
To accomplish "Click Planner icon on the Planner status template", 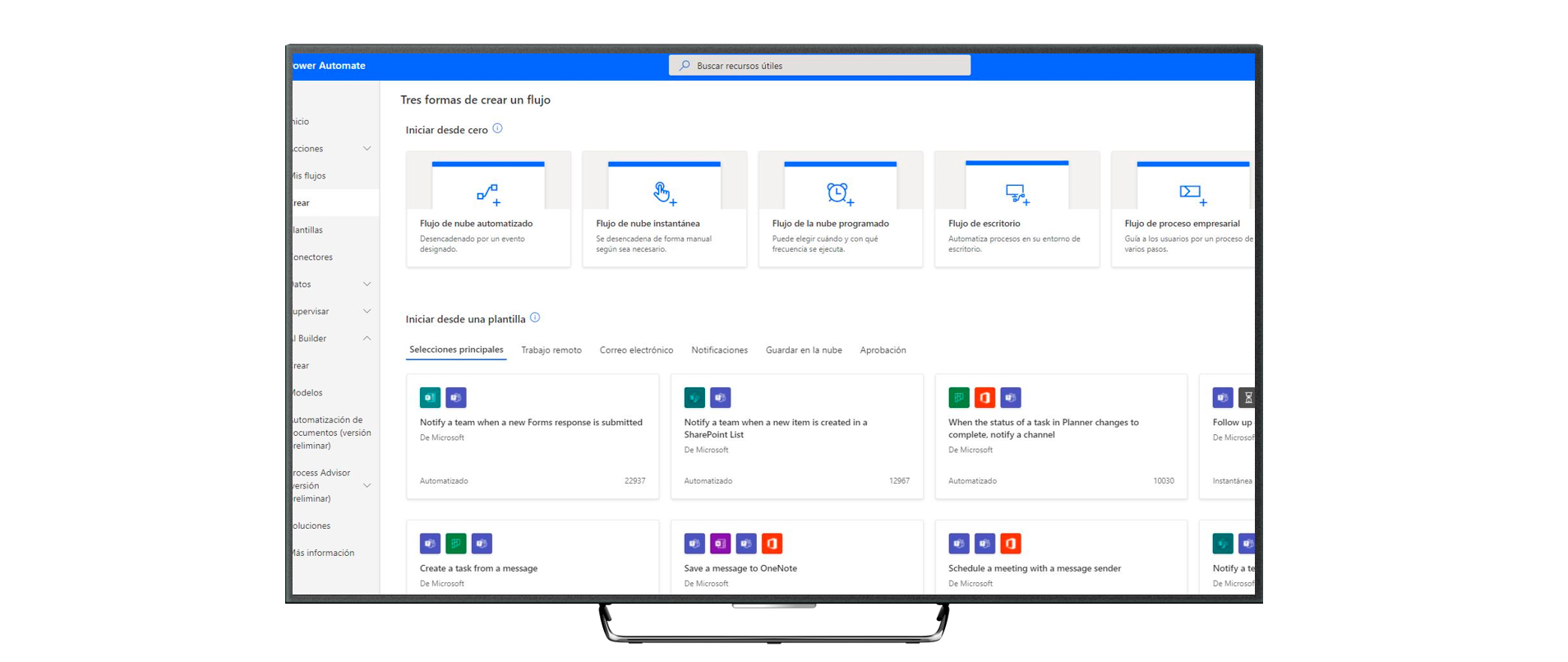I will tap(959, 398).
